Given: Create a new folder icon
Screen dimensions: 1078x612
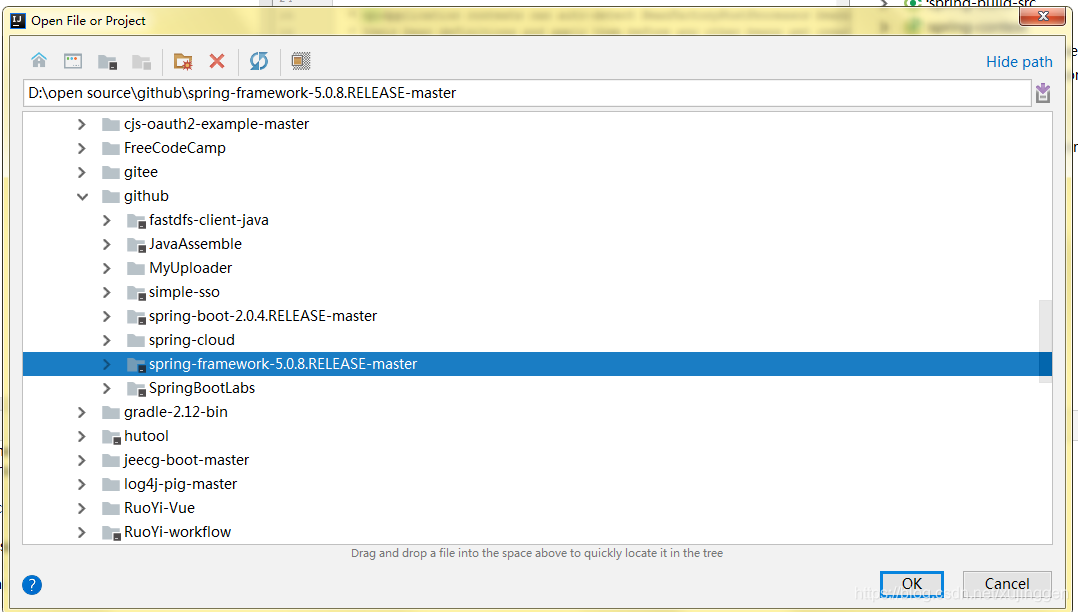Looking at the screenshot, I should tap(183, 61).
